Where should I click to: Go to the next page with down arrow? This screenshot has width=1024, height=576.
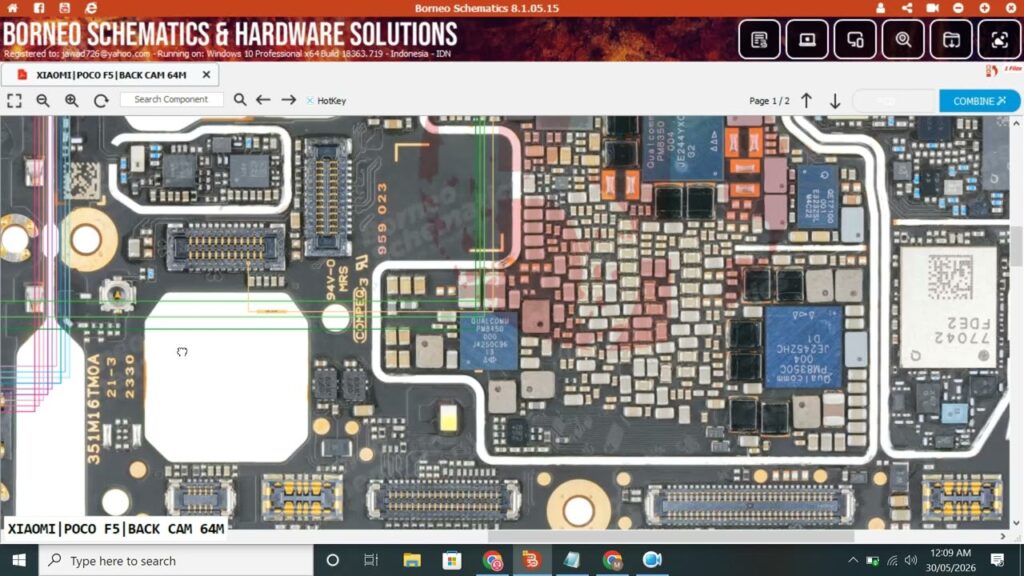click(835, 101)
